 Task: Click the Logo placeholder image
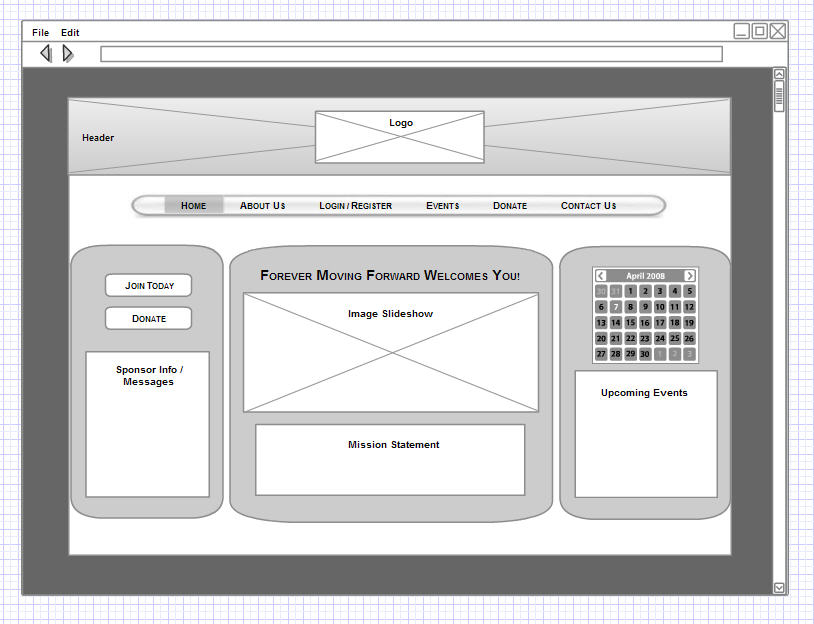click(x=400, y=137)
